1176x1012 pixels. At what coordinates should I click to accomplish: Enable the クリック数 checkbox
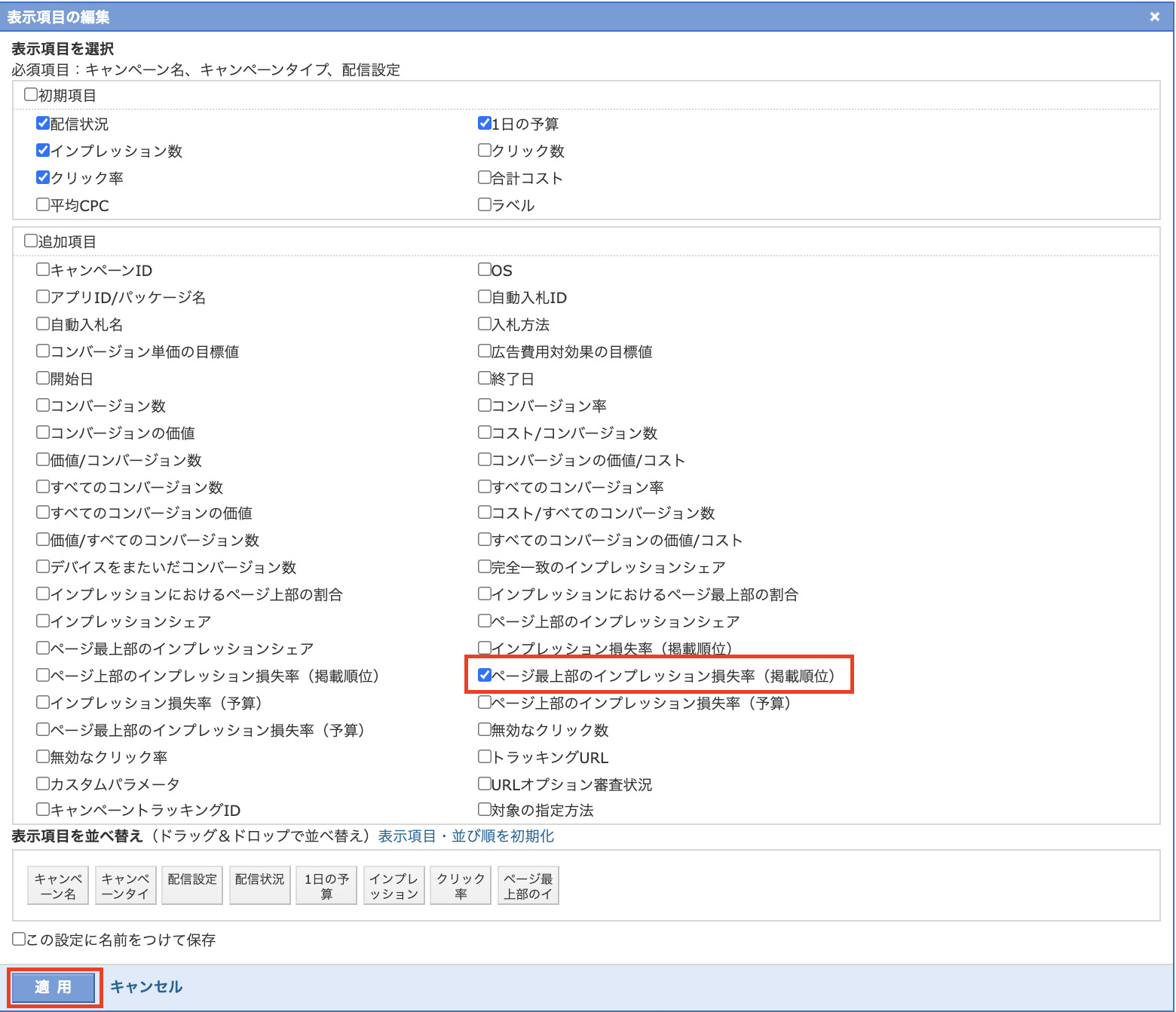pos(485,150)
